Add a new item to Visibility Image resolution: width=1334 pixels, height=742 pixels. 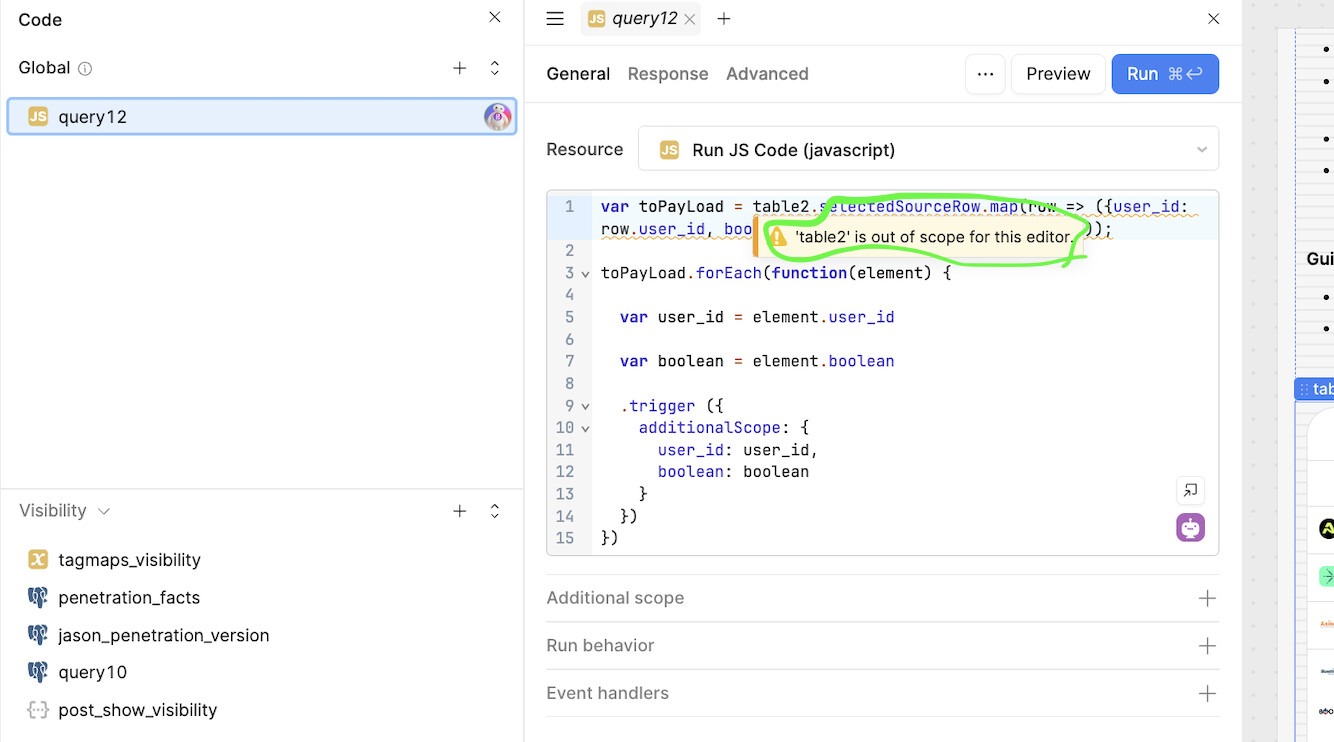coord(459,511)
